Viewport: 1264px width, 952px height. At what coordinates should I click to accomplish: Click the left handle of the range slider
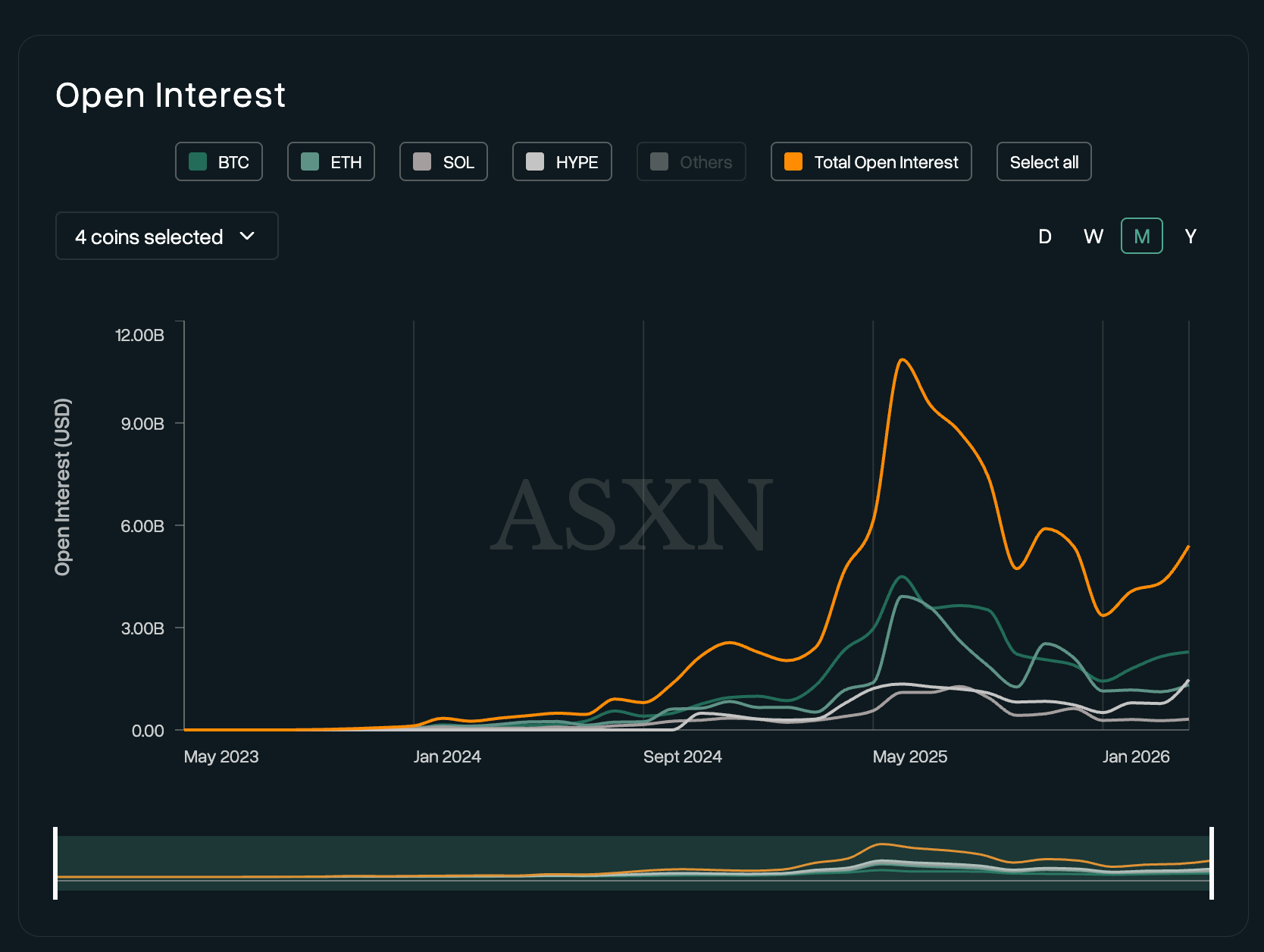point(55,863)
